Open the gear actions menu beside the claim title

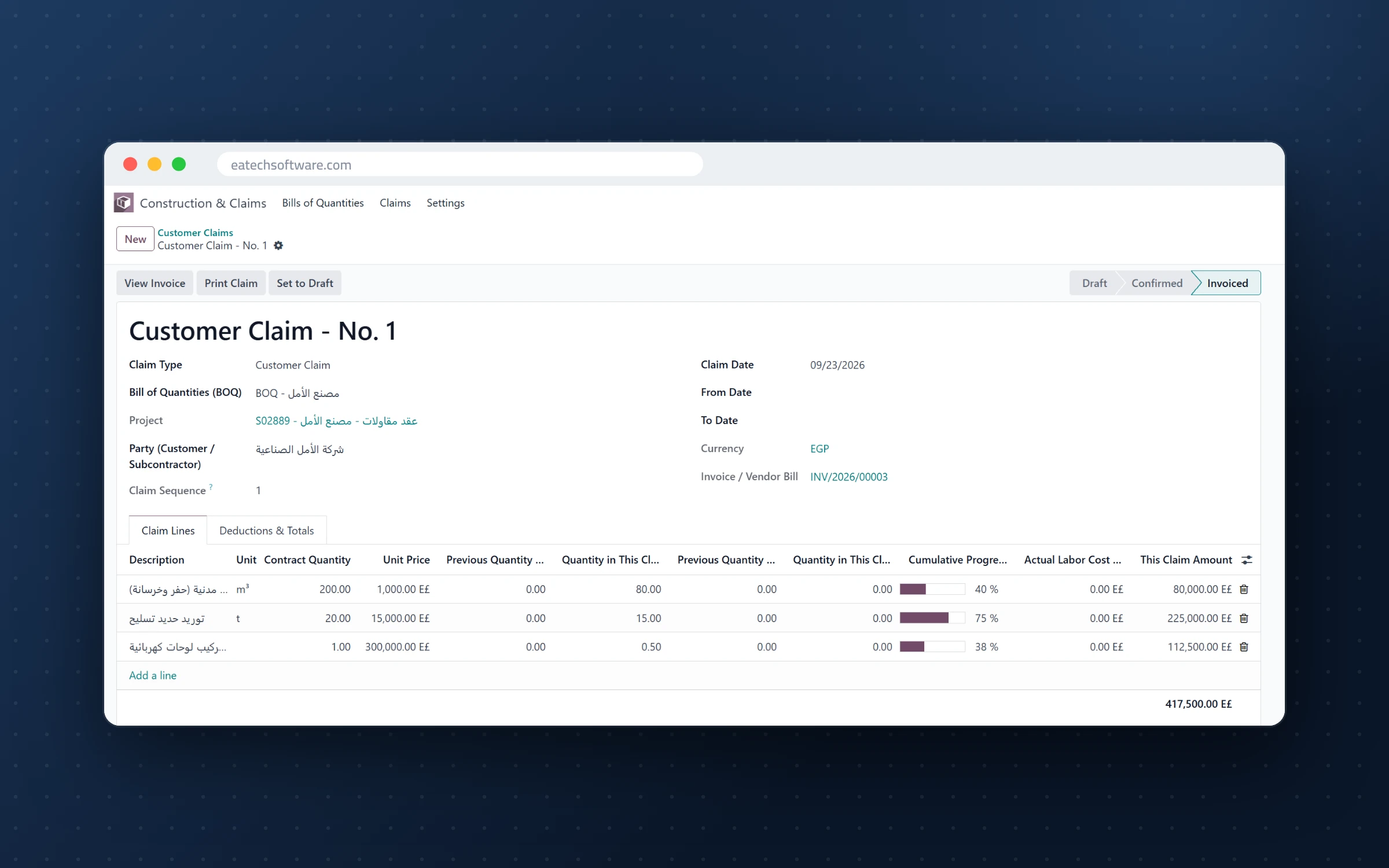click(278, 245)
